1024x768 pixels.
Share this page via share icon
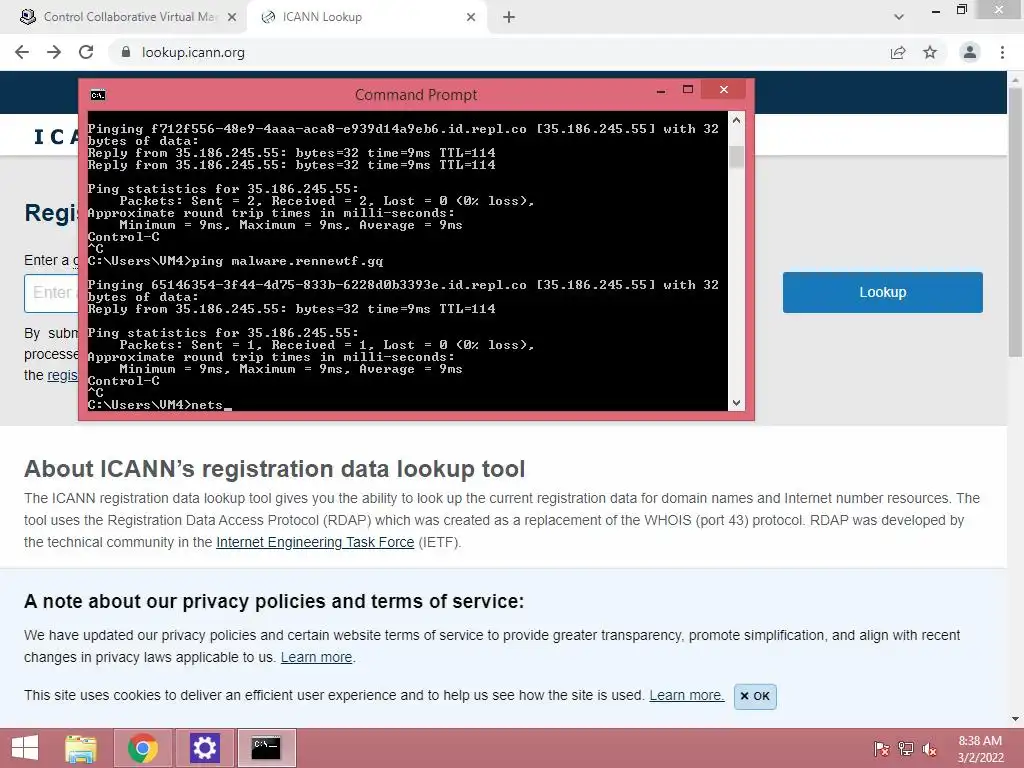898,52
